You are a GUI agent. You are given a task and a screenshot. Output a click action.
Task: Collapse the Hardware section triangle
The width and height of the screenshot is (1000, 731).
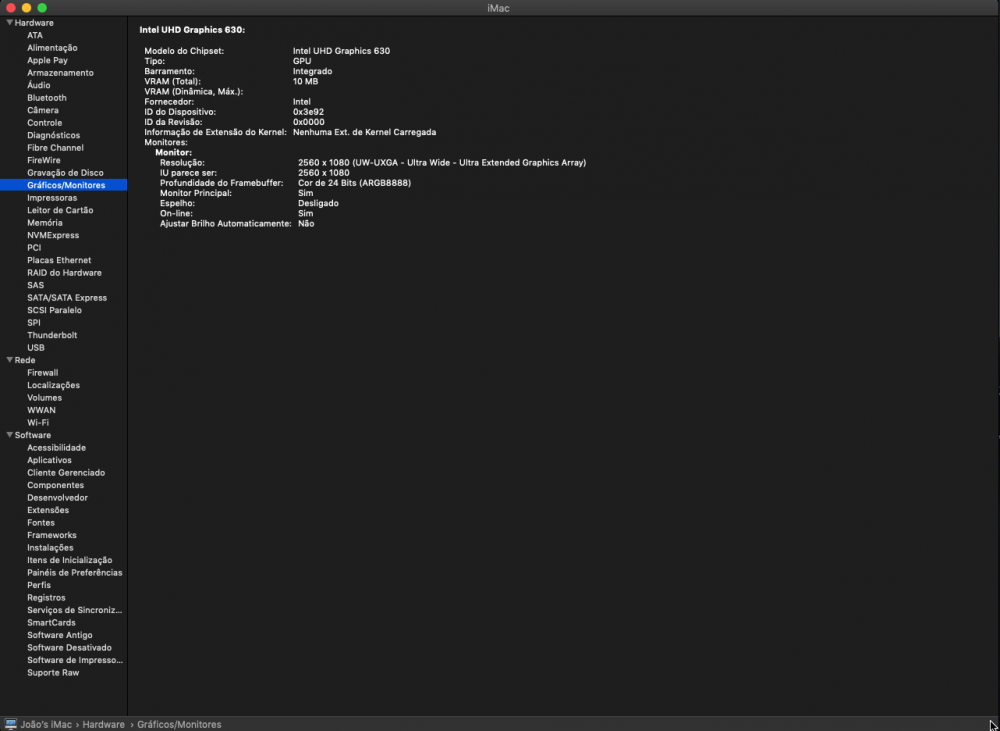(10, 22)
